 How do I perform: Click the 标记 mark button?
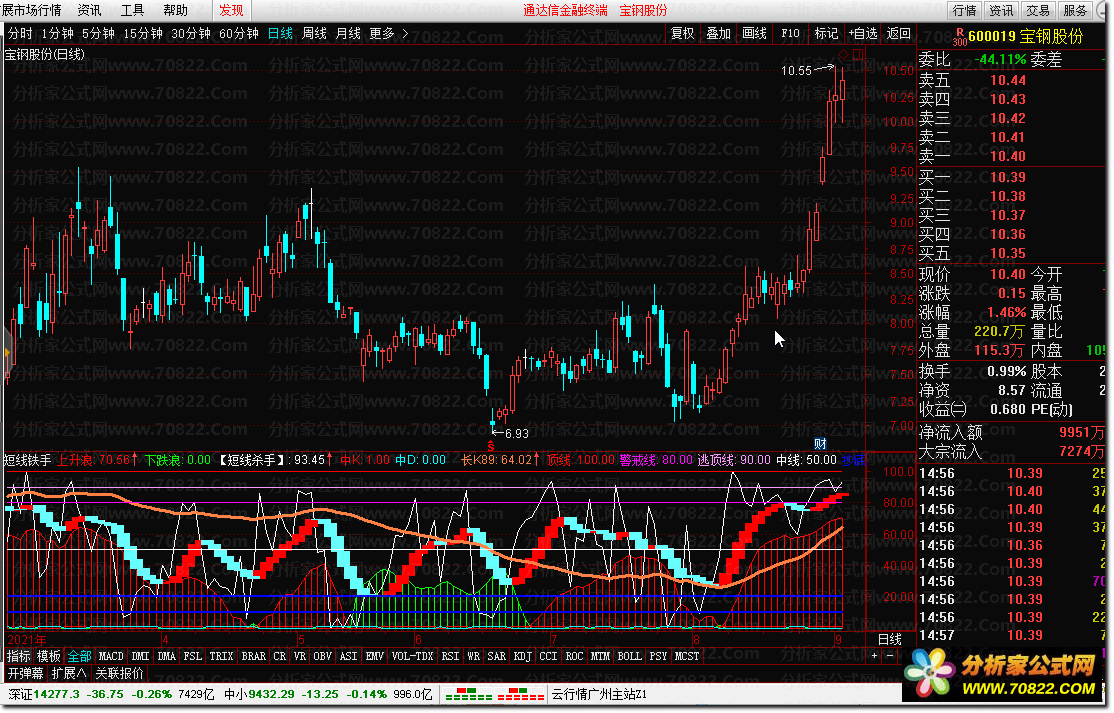tap(826, 33)
